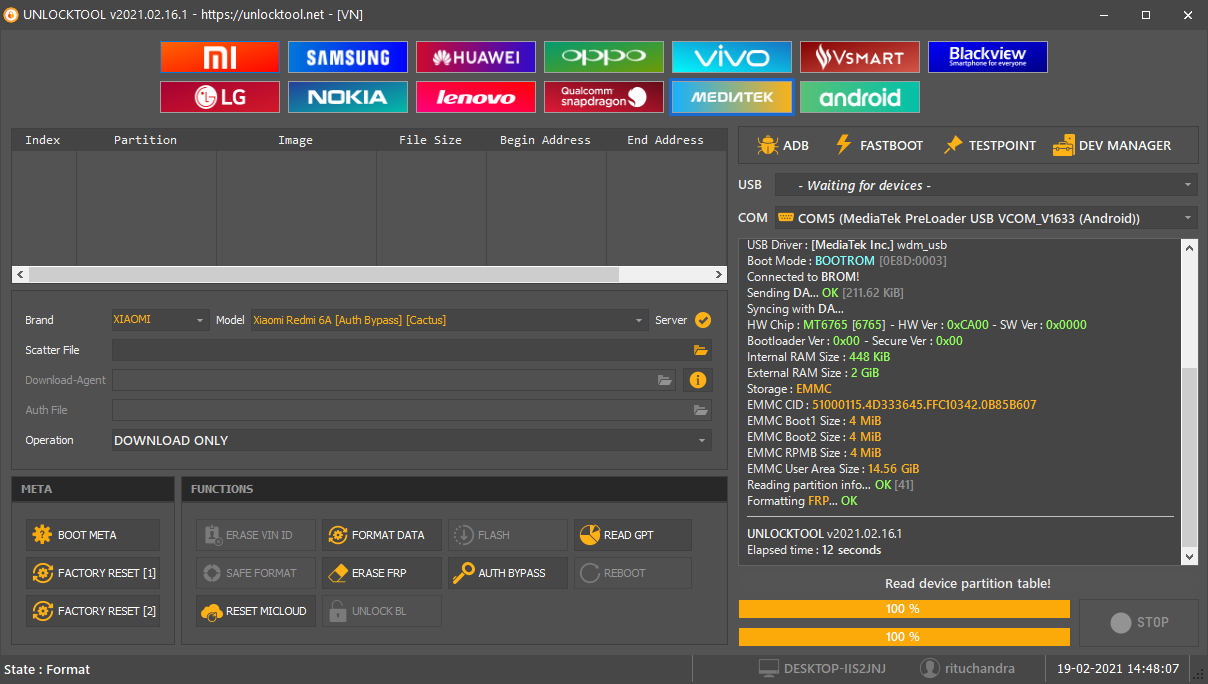
Task: Select the Samsung brand logo
Action: [348, 57]
